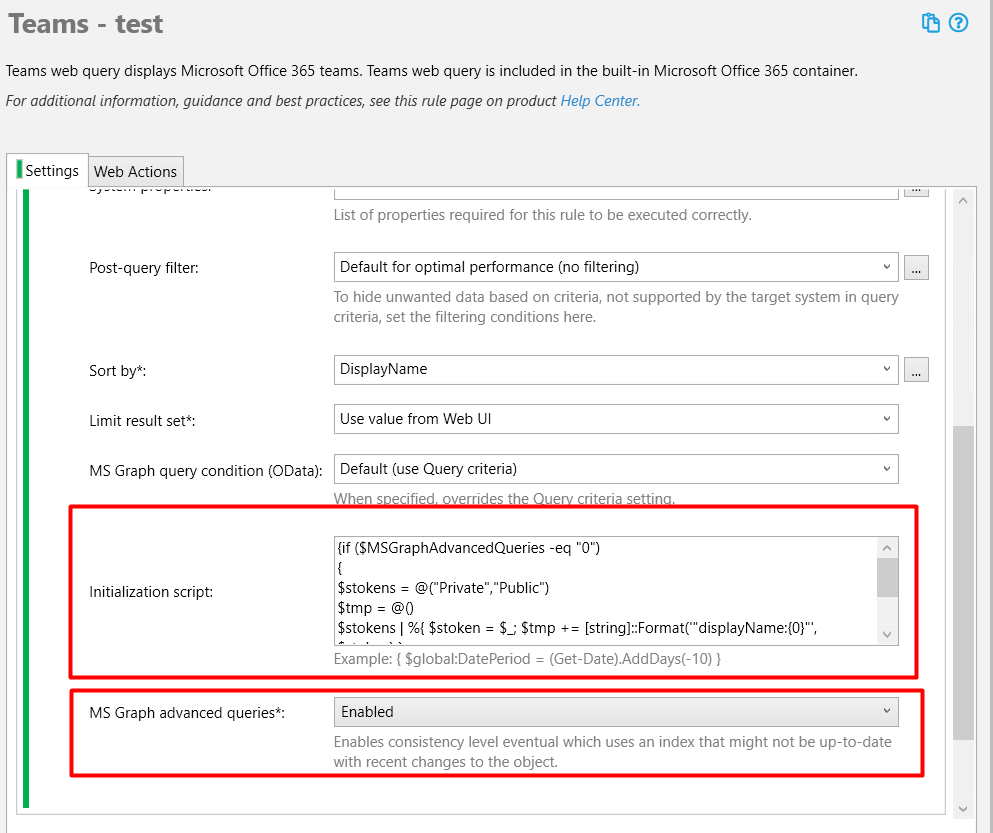This screenshot has width=993, height=833.
Task: Click the 'Sort by*:' label
Action: [x=118, y=371]
